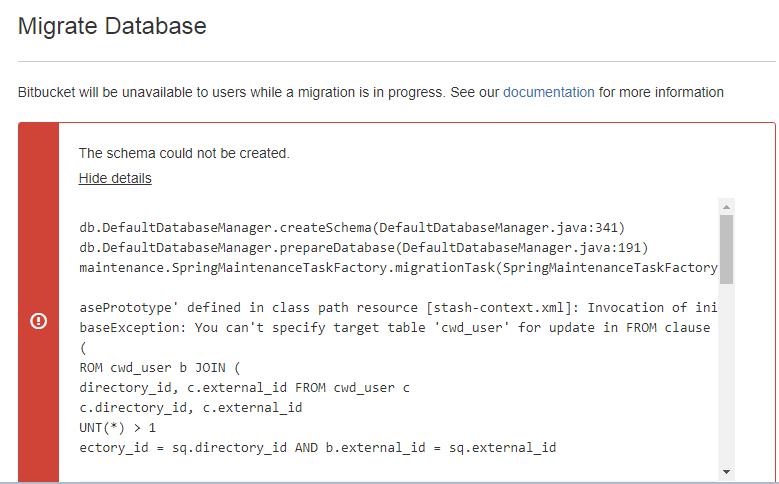This screenshot has width=779, height=484.
Task: Click the details scrollbar down arrow
Action: tap(726, 472)
